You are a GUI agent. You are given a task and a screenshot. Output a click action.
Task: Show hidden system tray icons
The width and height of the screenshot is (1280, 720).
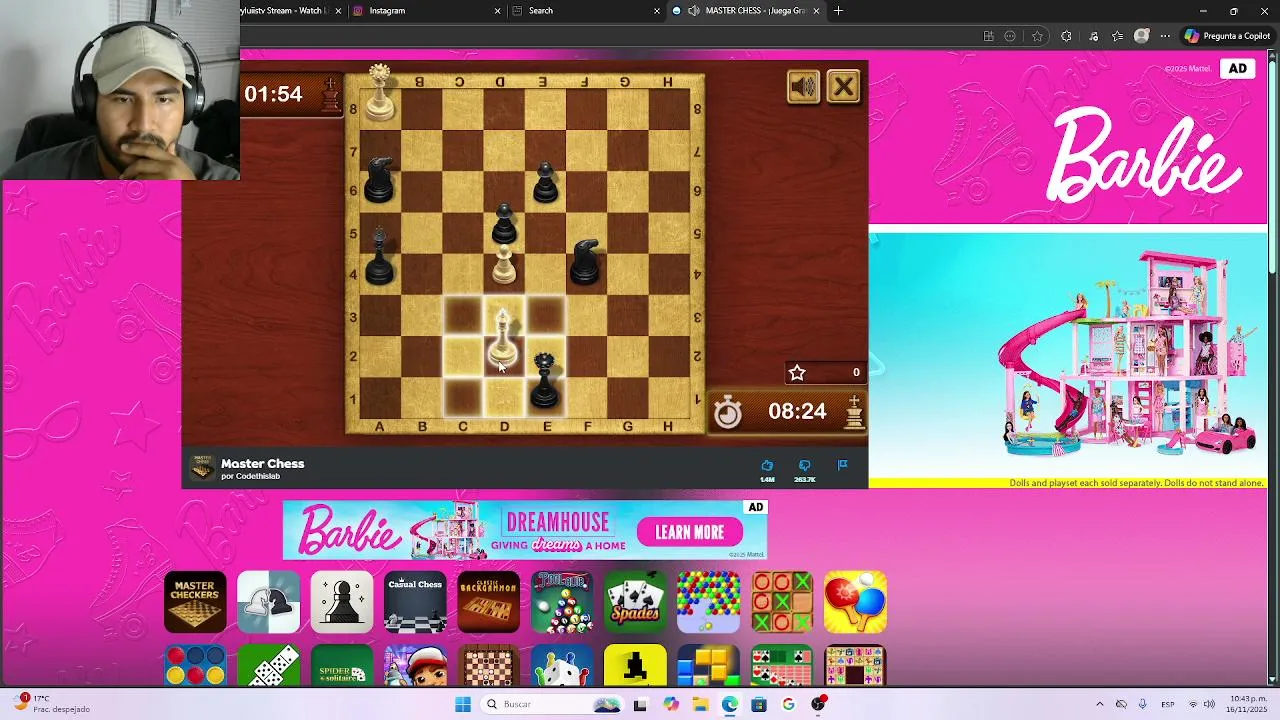pos(1099,704)
